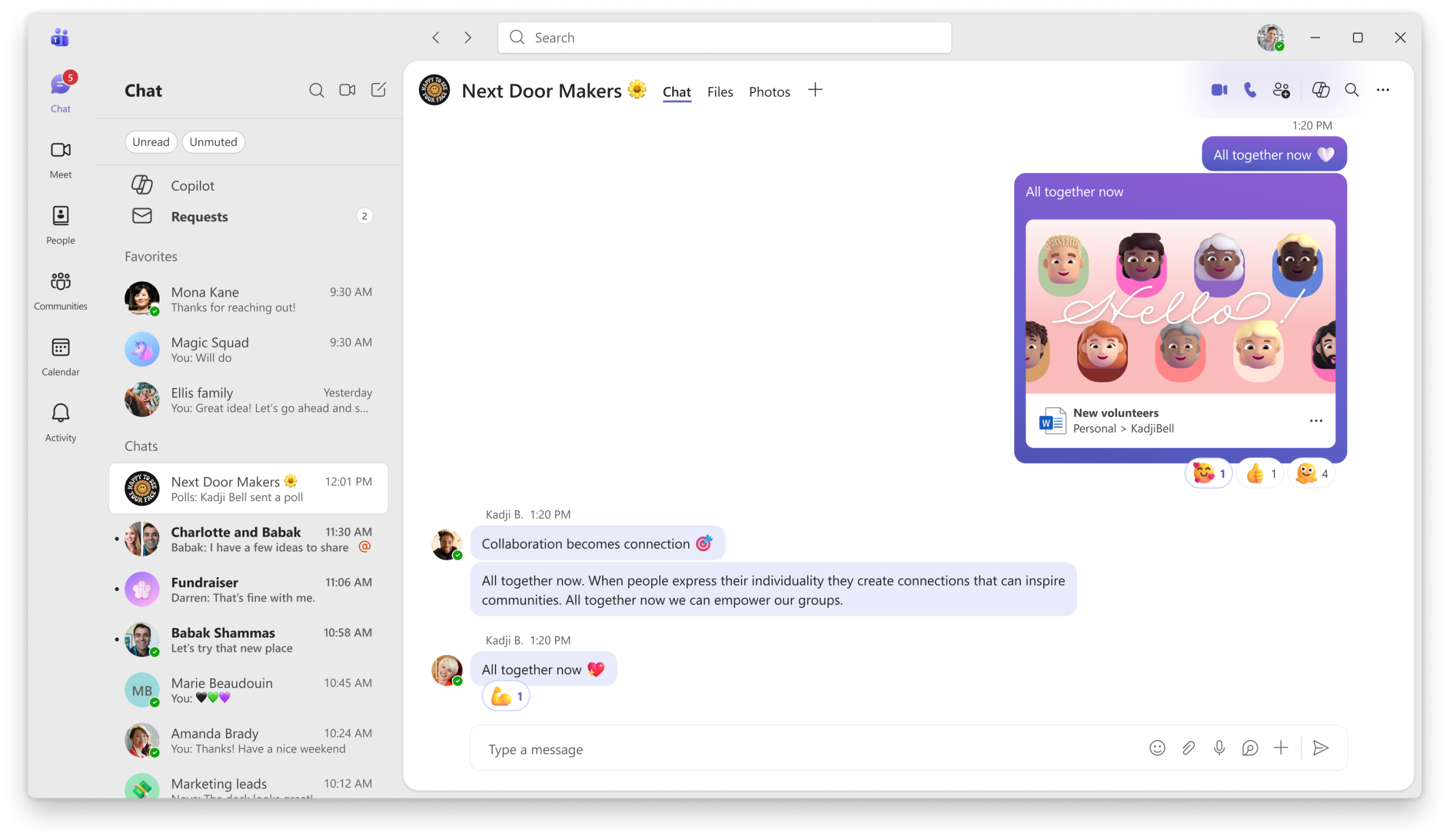This screenshot has width=1450, height=840.
Task: Open the Activity bell
Action: point(61,423)
